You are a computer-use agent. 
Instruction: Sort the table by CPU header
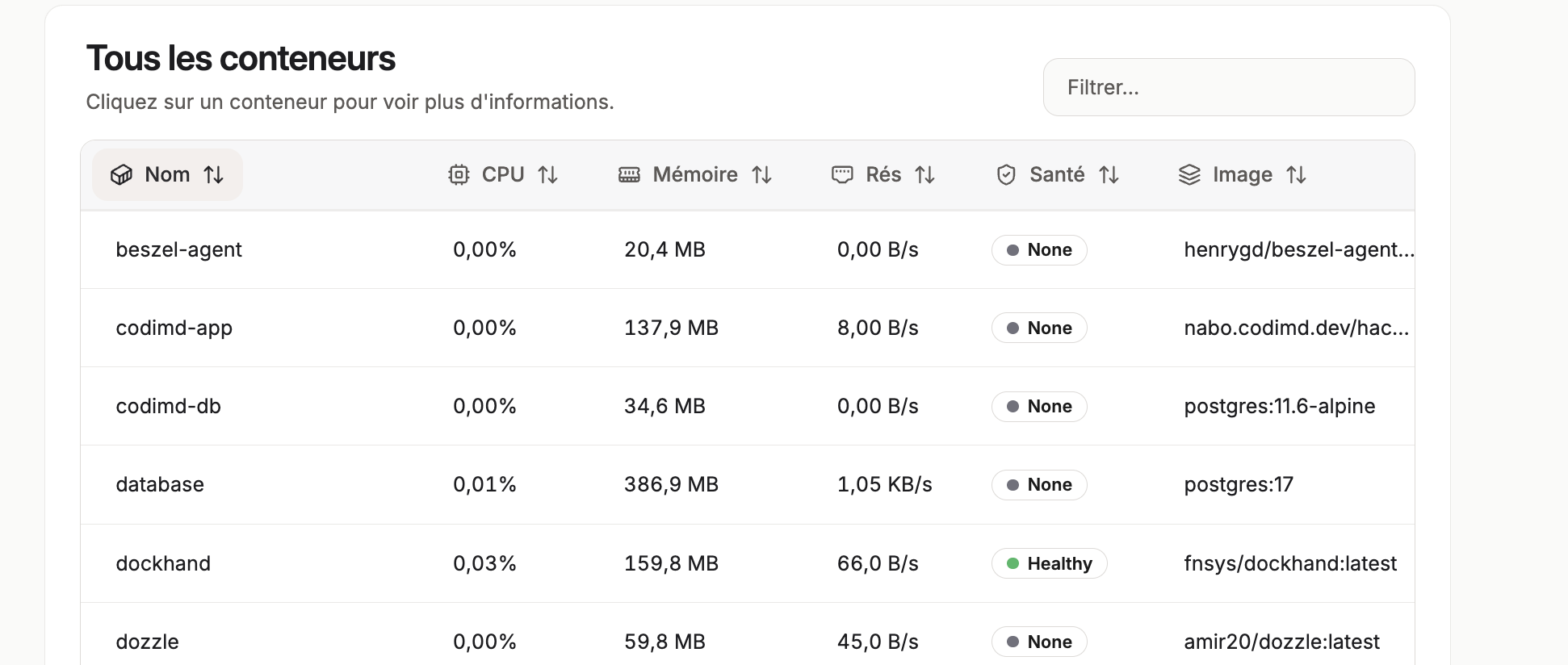[503, 174]
